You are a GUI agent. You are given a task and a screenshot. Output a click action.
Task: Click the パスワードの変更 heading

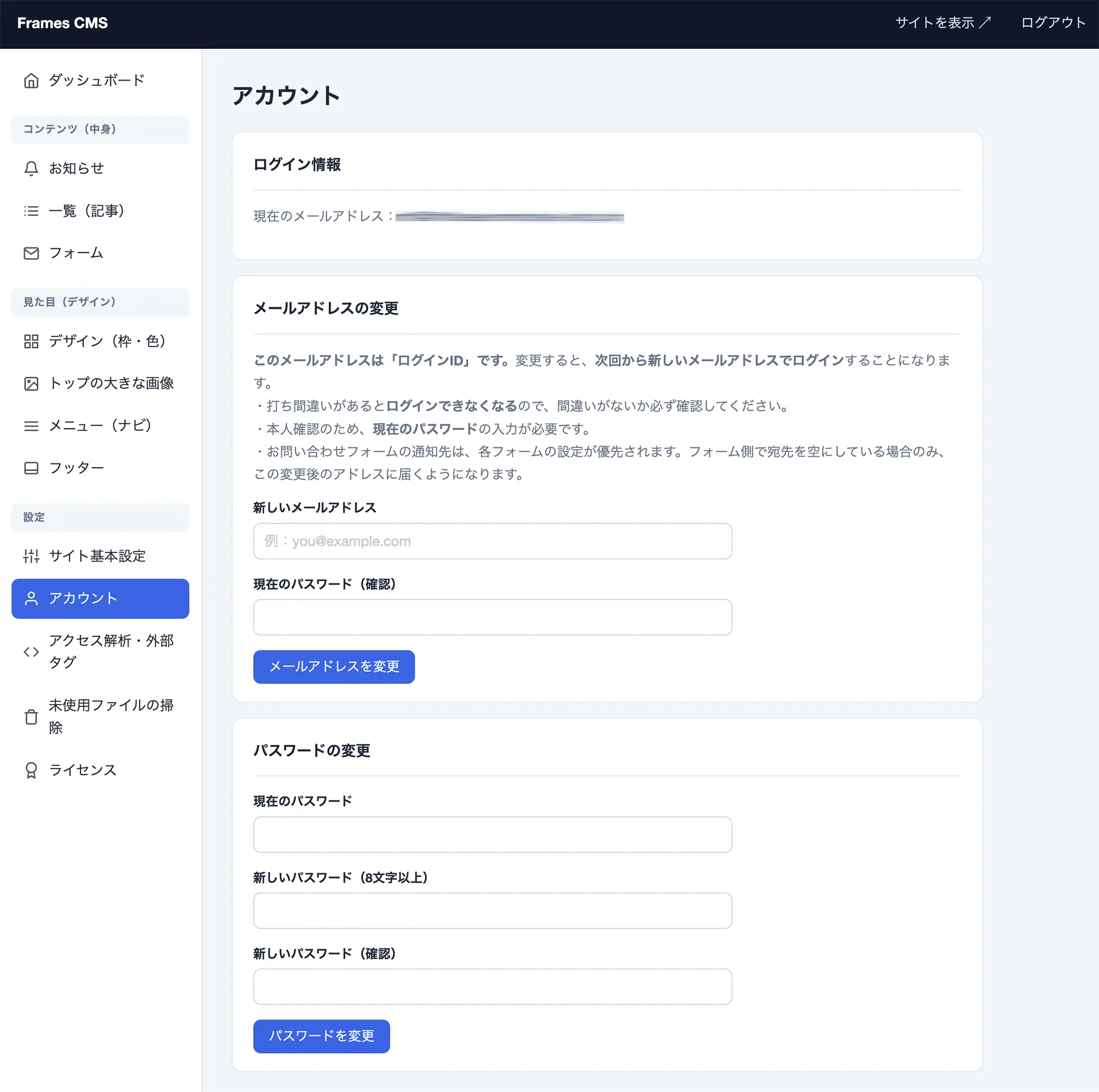click(312, 751)
